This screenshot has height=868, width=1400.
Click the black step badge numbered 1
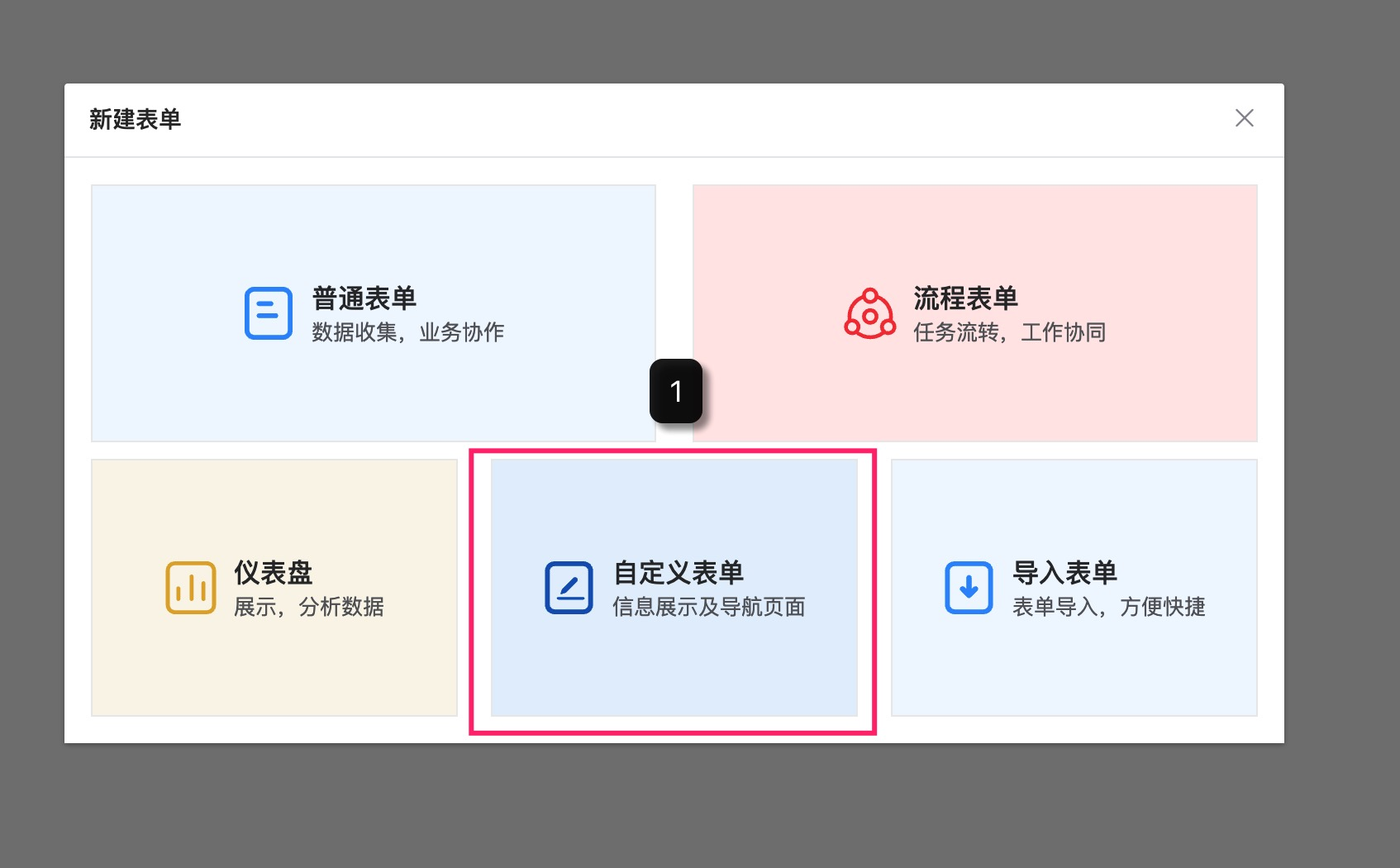coord(676,391)
